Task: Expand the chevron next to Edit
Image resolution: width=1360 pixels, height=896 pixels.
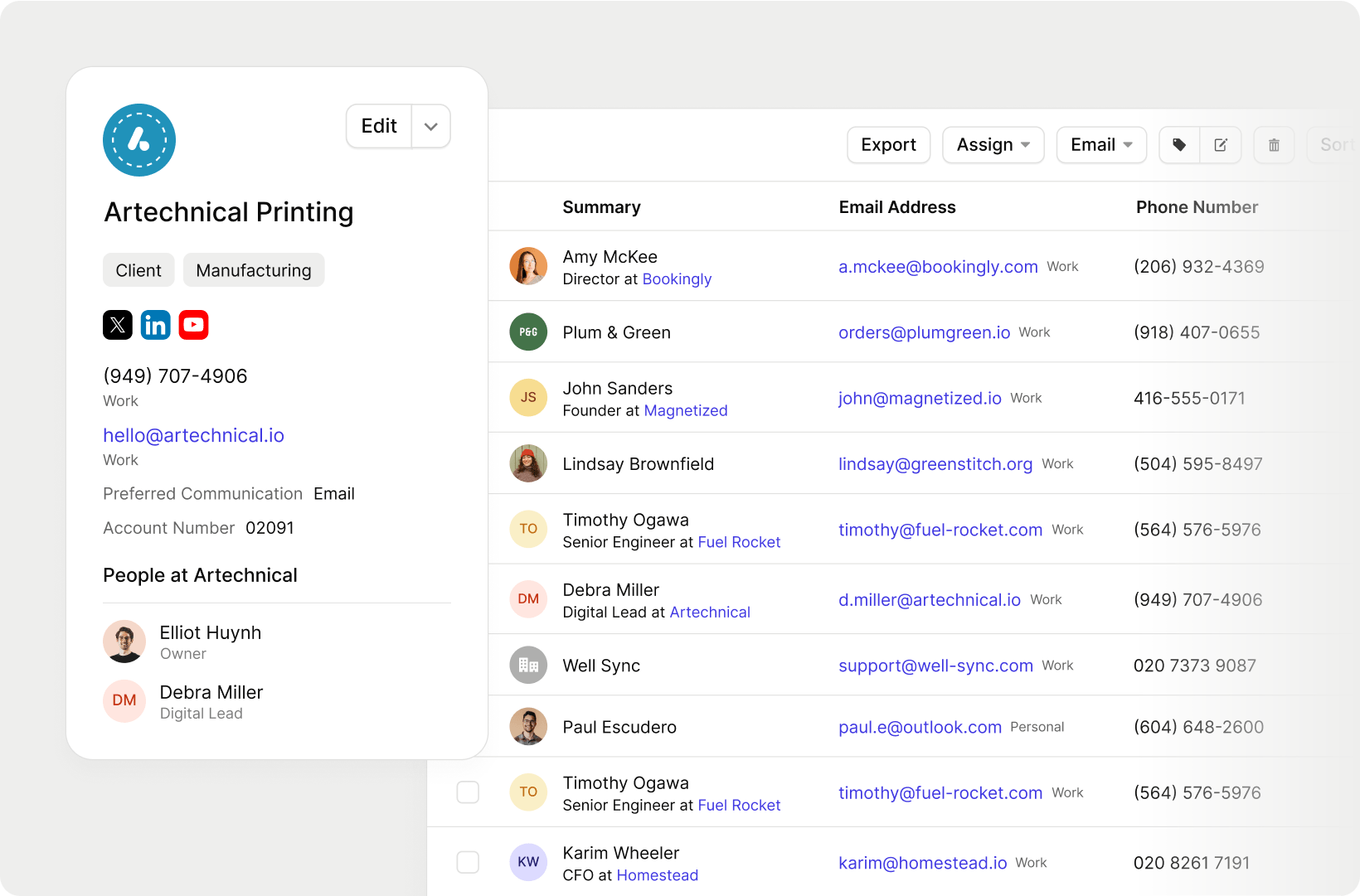Action: coord(431,127)
